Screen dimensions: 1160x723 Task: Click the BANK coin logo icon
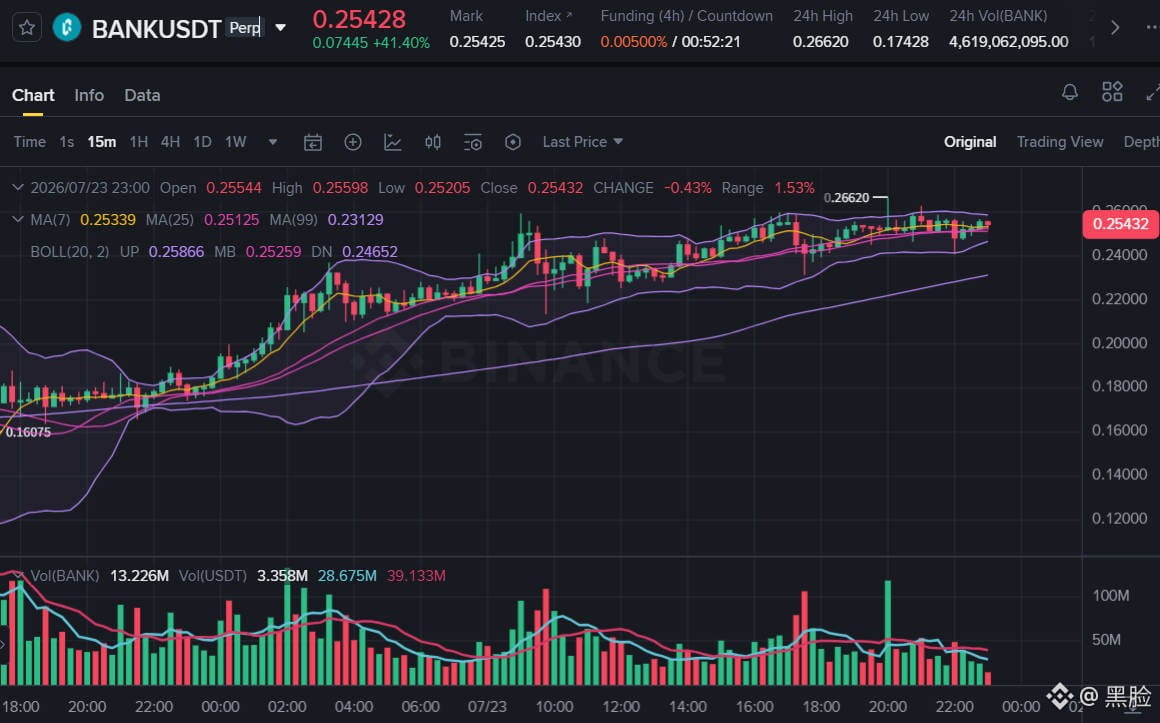[x=67, y=28]
